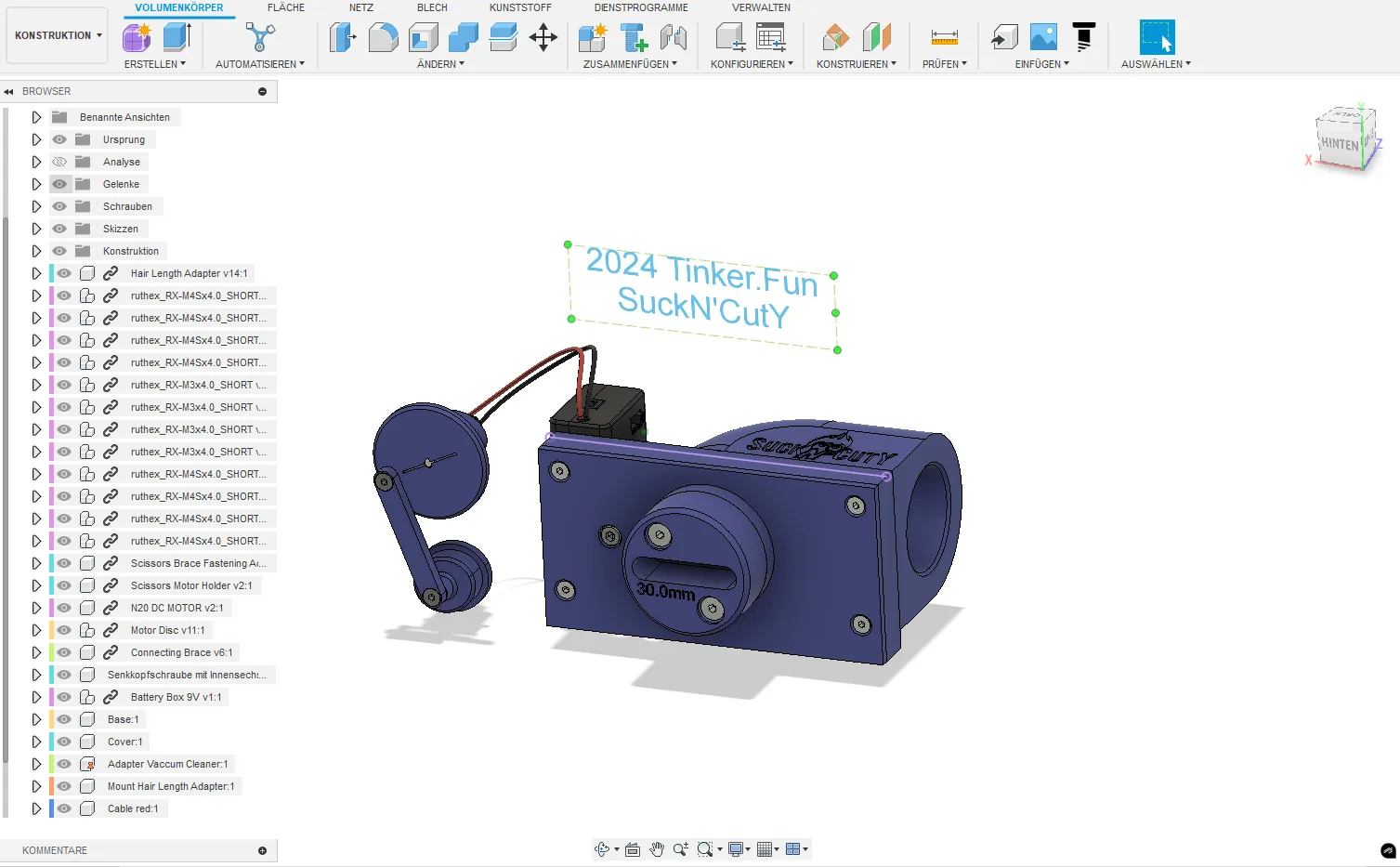Click the Look At icon in navigation bar
Image resolution: width=1400 pixels, height=867 pixels.
(633, 849)
